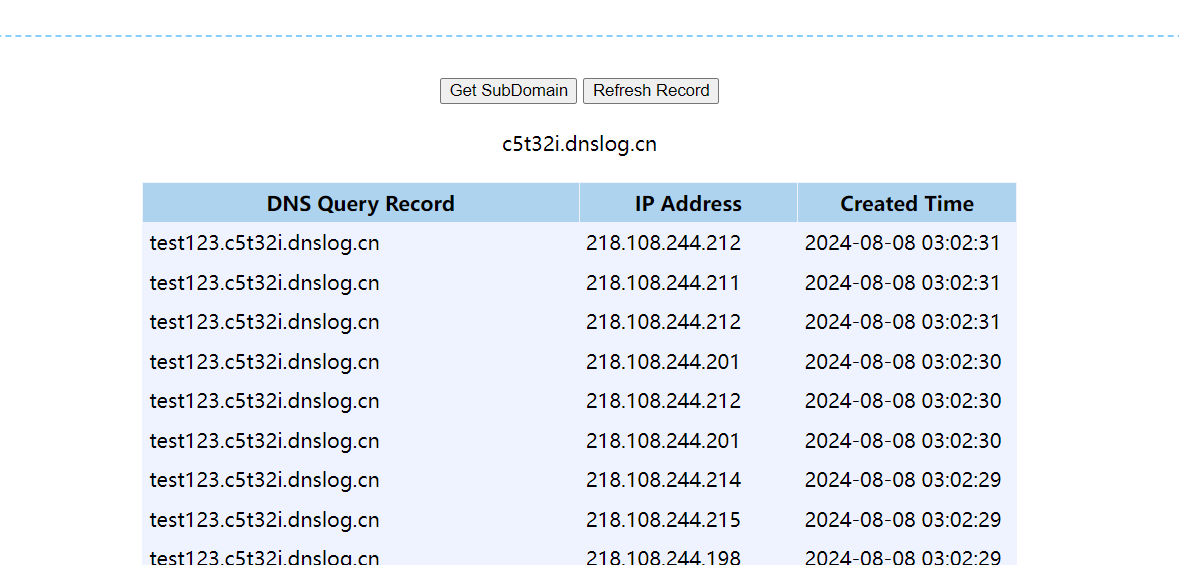Click the test123 record in the 218.108.244.215 row
The image size is (1179, 565).
[265, 520]
